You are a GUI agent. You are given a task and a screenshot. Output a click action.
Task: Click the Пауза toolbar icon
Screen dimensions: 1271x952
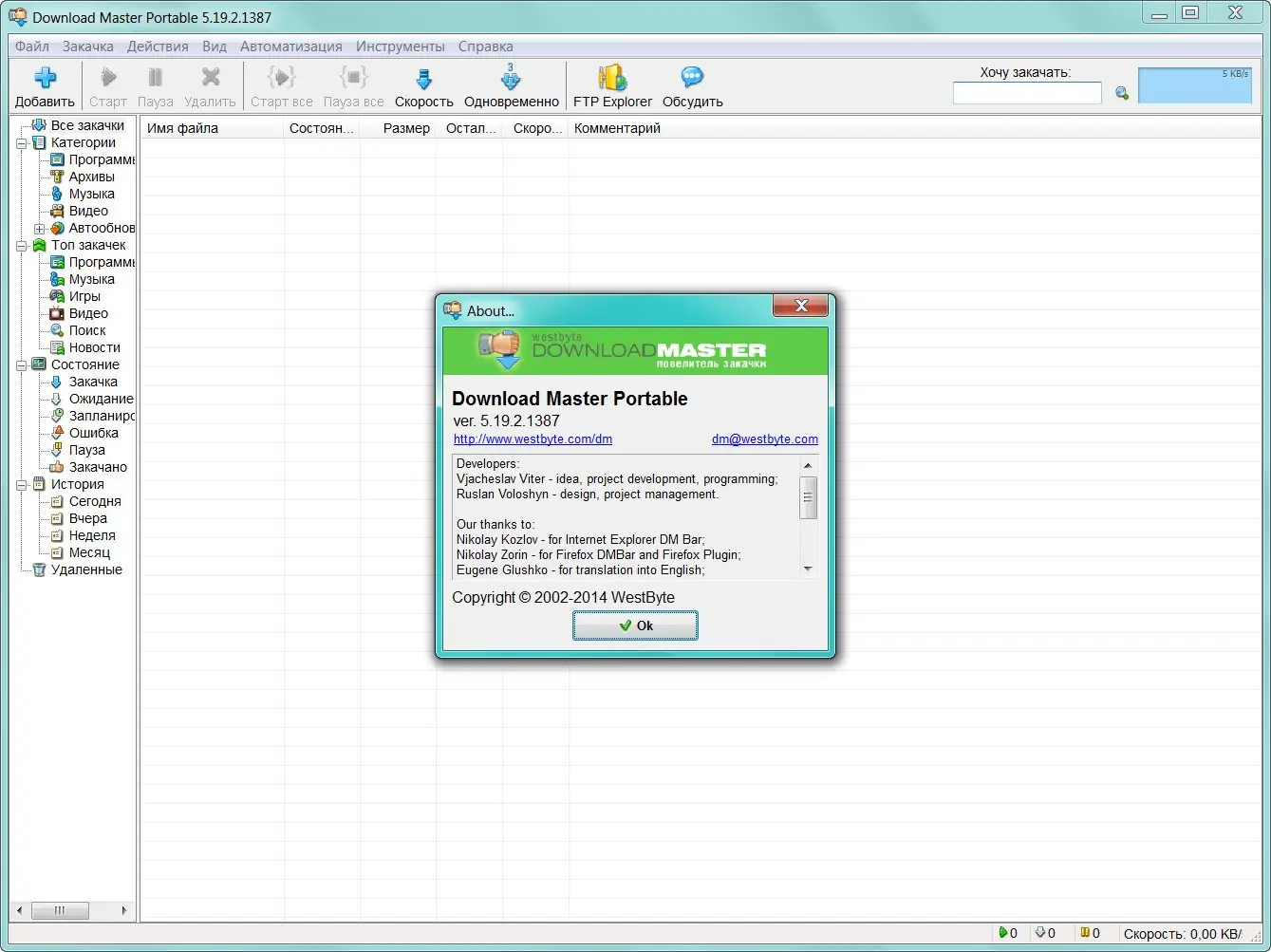tap(155, 84)
